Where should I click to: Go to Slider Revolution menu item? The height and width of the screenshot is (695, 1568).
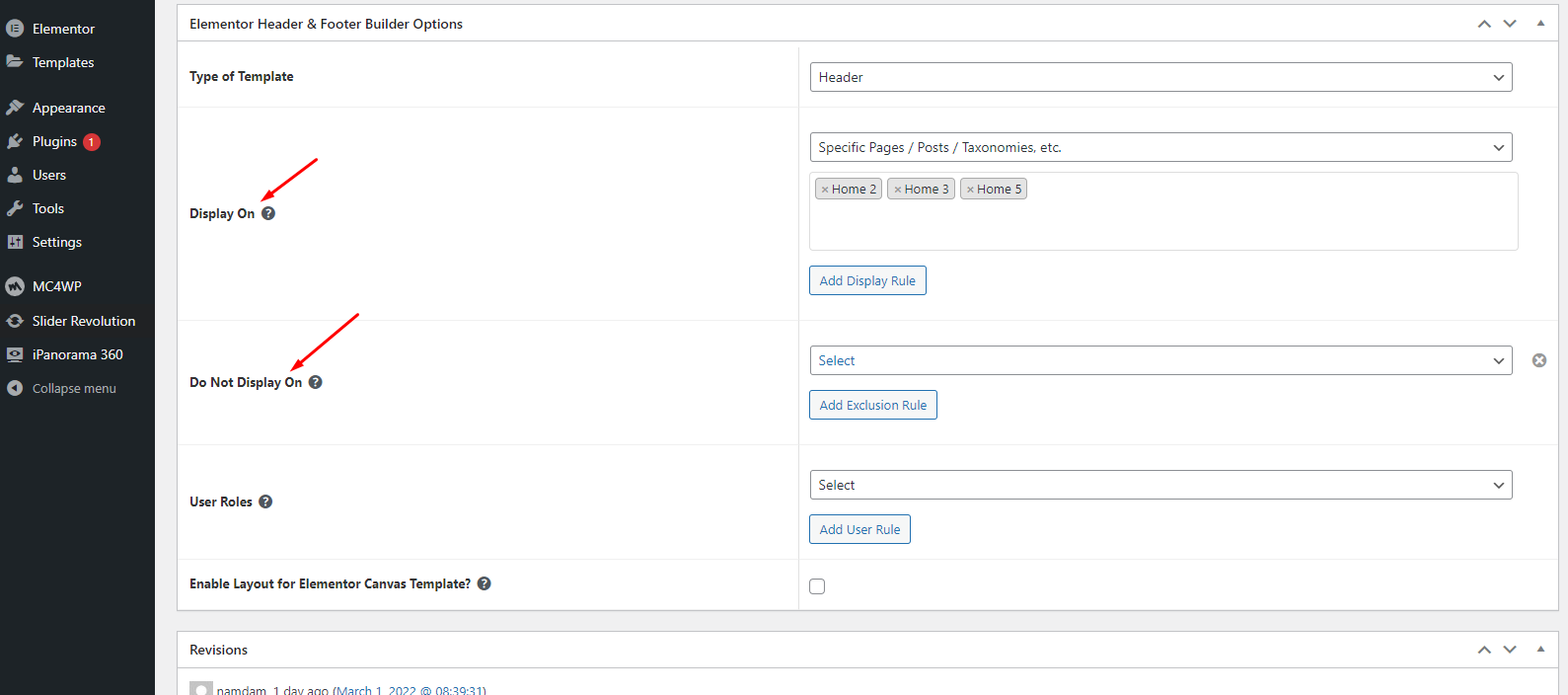coord(83,321)
